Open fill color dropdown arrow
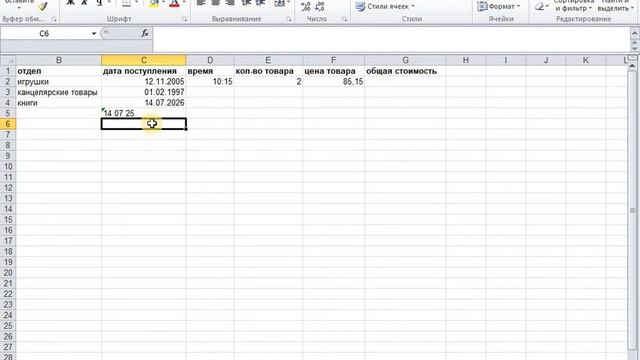Screen dimensions: 640x360 (x=163, y=3)
